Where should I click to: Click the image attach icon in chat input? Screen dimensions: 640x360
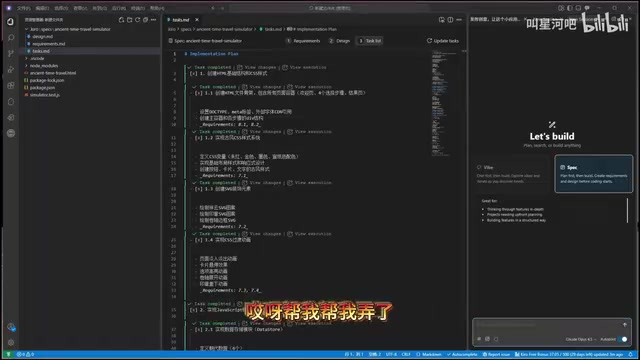pyautogui.click(x=487, y=339)
